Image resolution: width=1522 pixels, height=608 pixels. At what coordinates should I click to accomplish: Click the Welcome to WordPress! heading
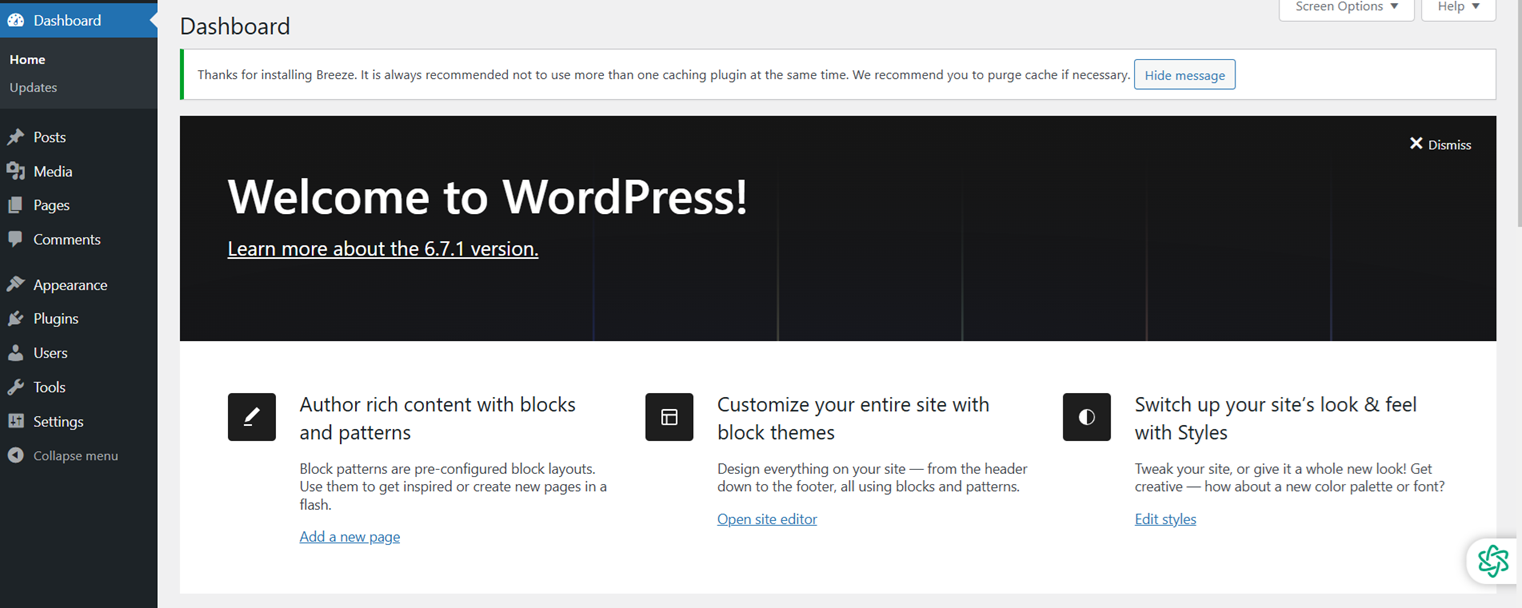tap(488, 197)
